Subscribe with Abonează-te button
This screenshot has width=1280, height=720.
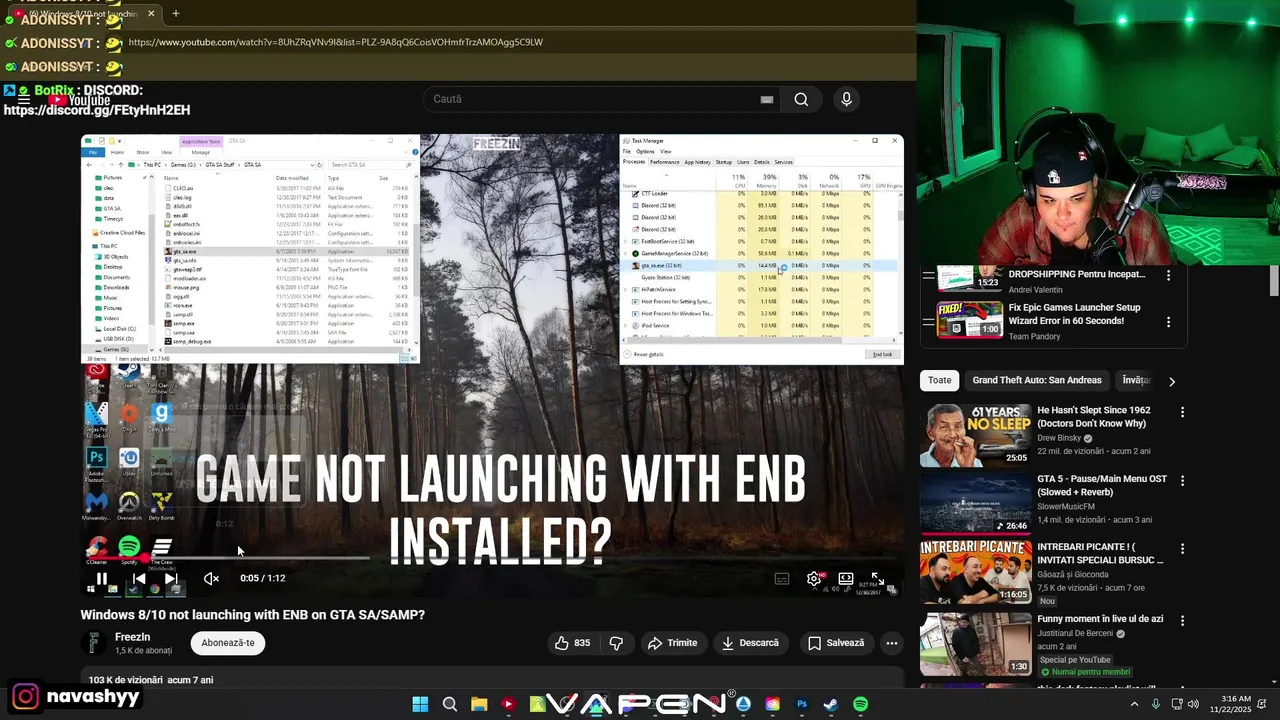pyautogui.click(x=228, y=643)
